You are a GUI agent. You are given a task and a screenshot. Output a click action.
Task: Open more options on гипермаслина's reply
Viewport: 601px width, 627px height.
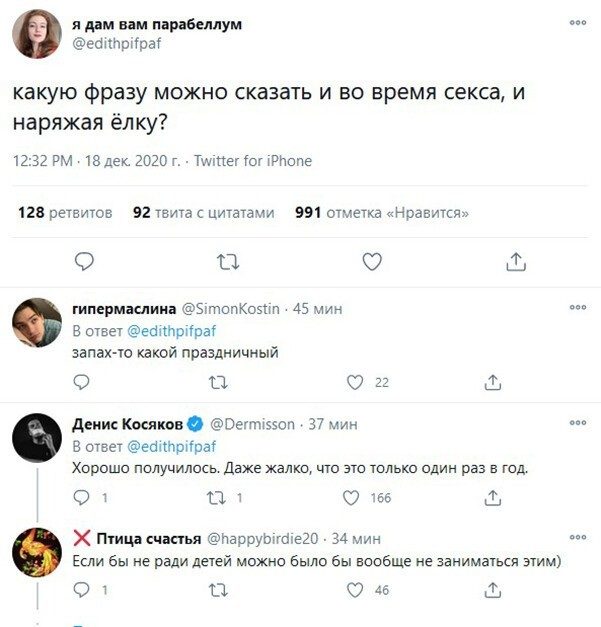click(577, 309)
